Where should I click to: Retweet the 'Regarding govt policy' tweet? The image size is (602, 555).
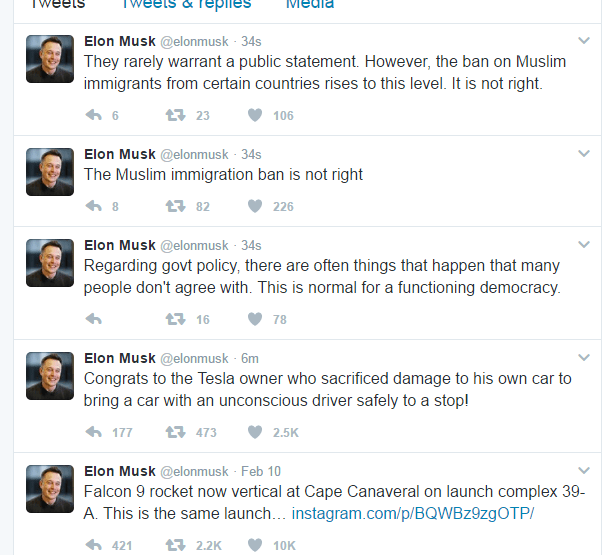pyautogui.click(x=175, y=319)
